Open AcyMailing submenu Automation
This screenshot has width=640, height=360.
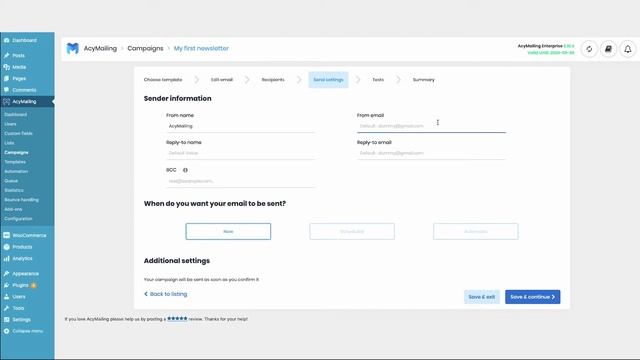point(16,171)
